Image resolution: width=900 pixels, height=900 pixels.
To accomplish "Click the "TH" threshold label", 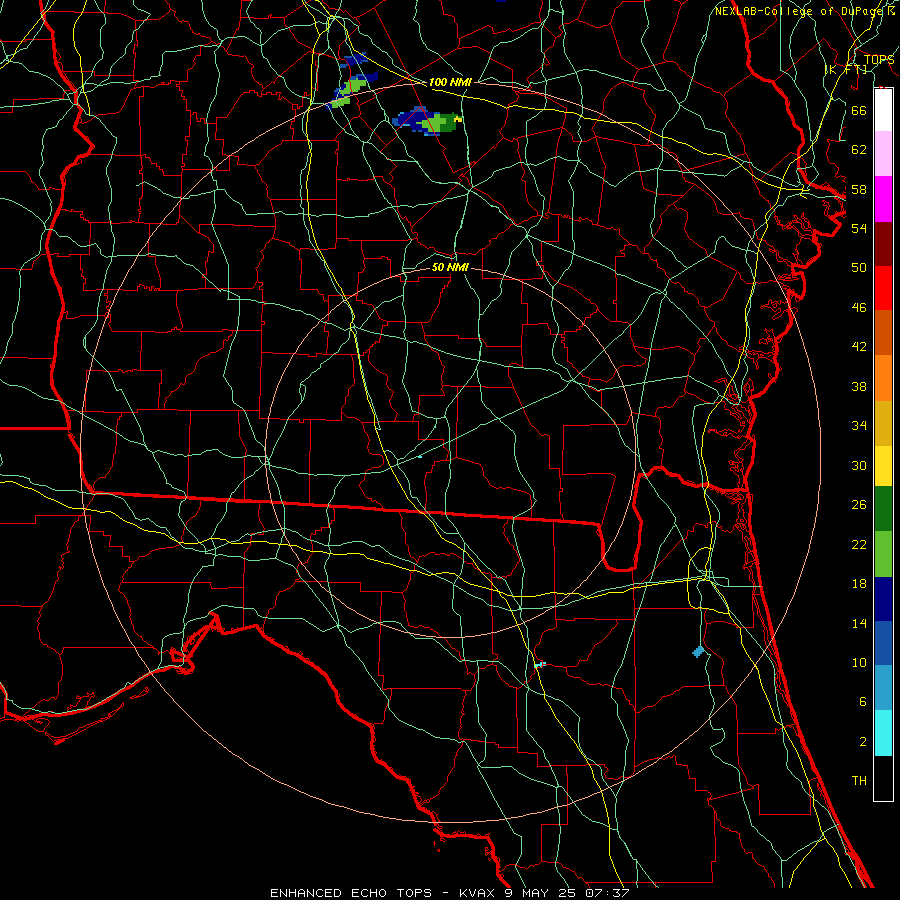I will click(x=859, y=781).
